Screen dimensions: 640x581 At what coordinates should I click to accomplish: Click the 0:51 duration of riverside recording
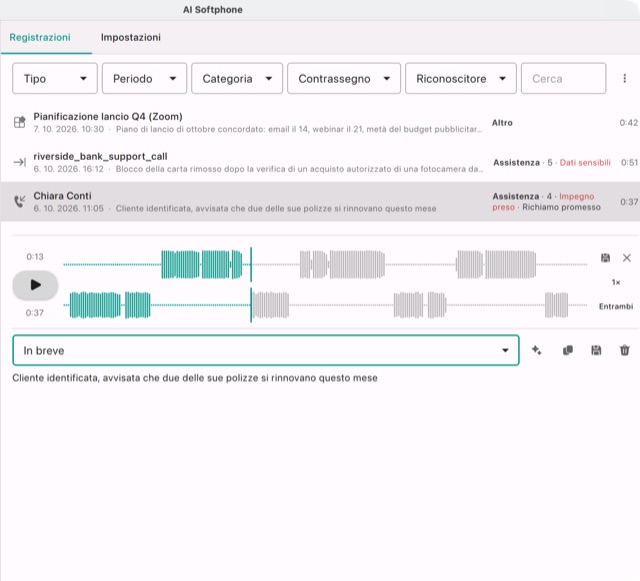(629, 163)
